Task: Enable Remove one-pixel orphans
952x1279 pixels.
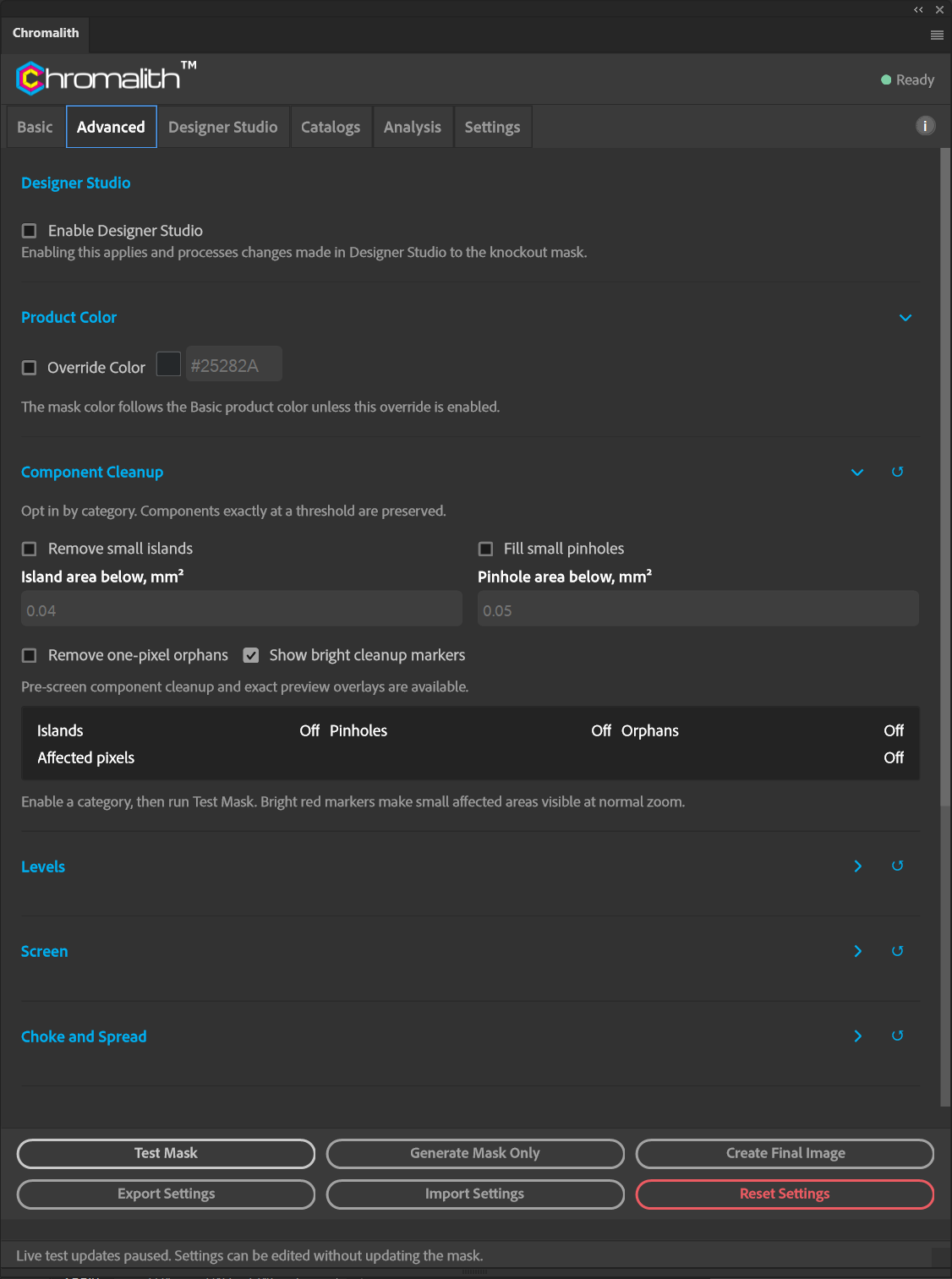Action: [30, 655]
